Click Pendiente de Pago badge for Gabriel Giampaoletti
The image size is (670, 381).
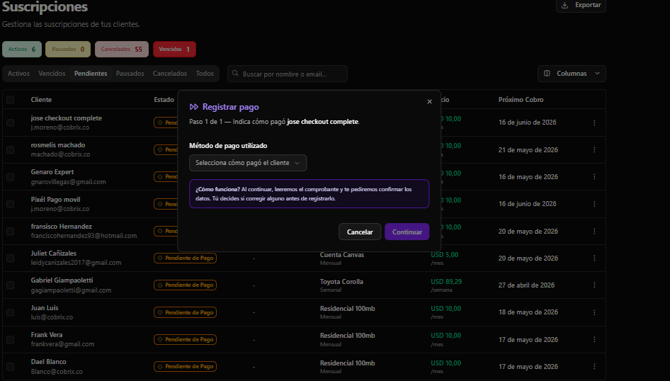click(x=185, y=285)
